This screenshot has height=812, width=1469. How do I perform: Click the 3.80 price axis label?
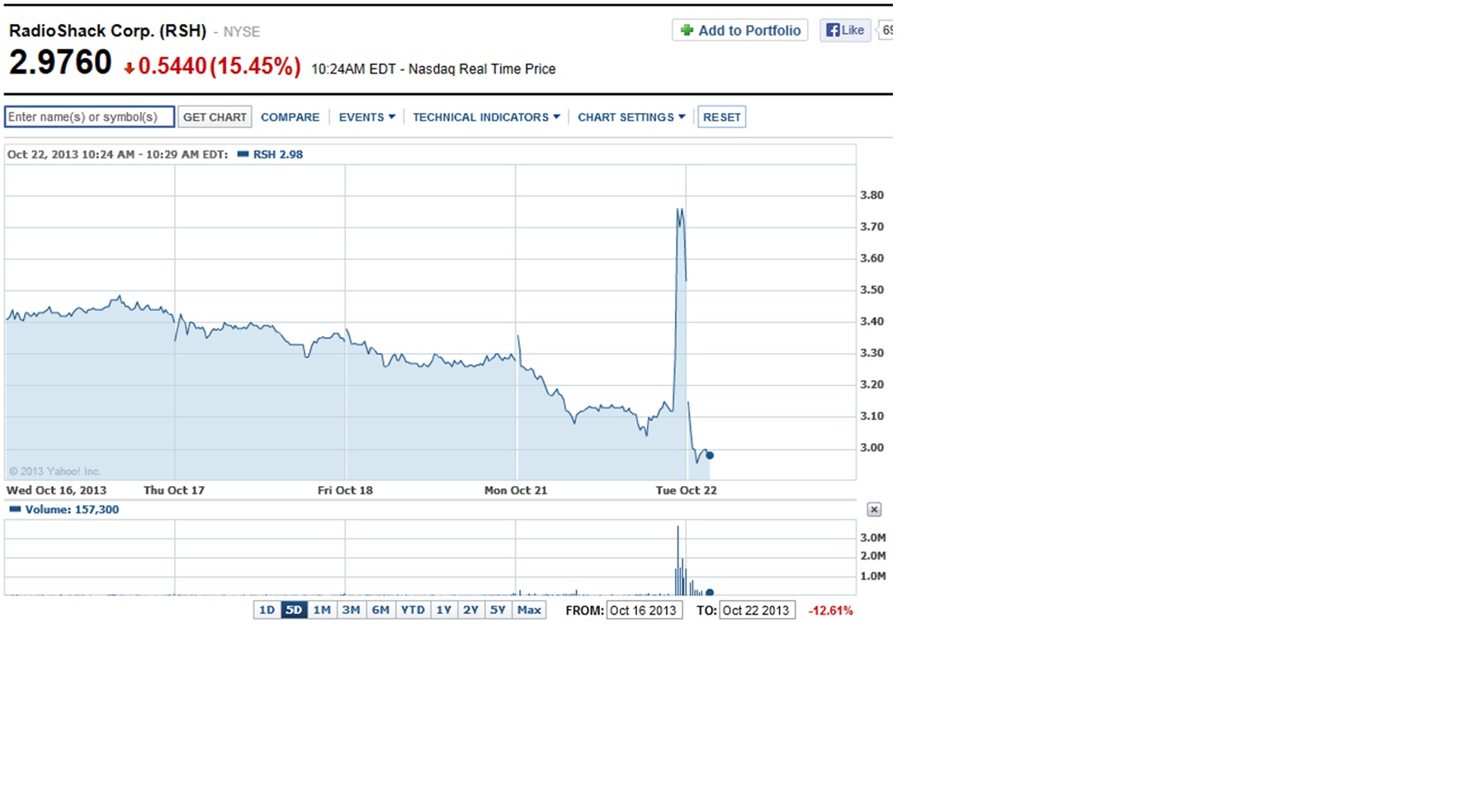871,196
